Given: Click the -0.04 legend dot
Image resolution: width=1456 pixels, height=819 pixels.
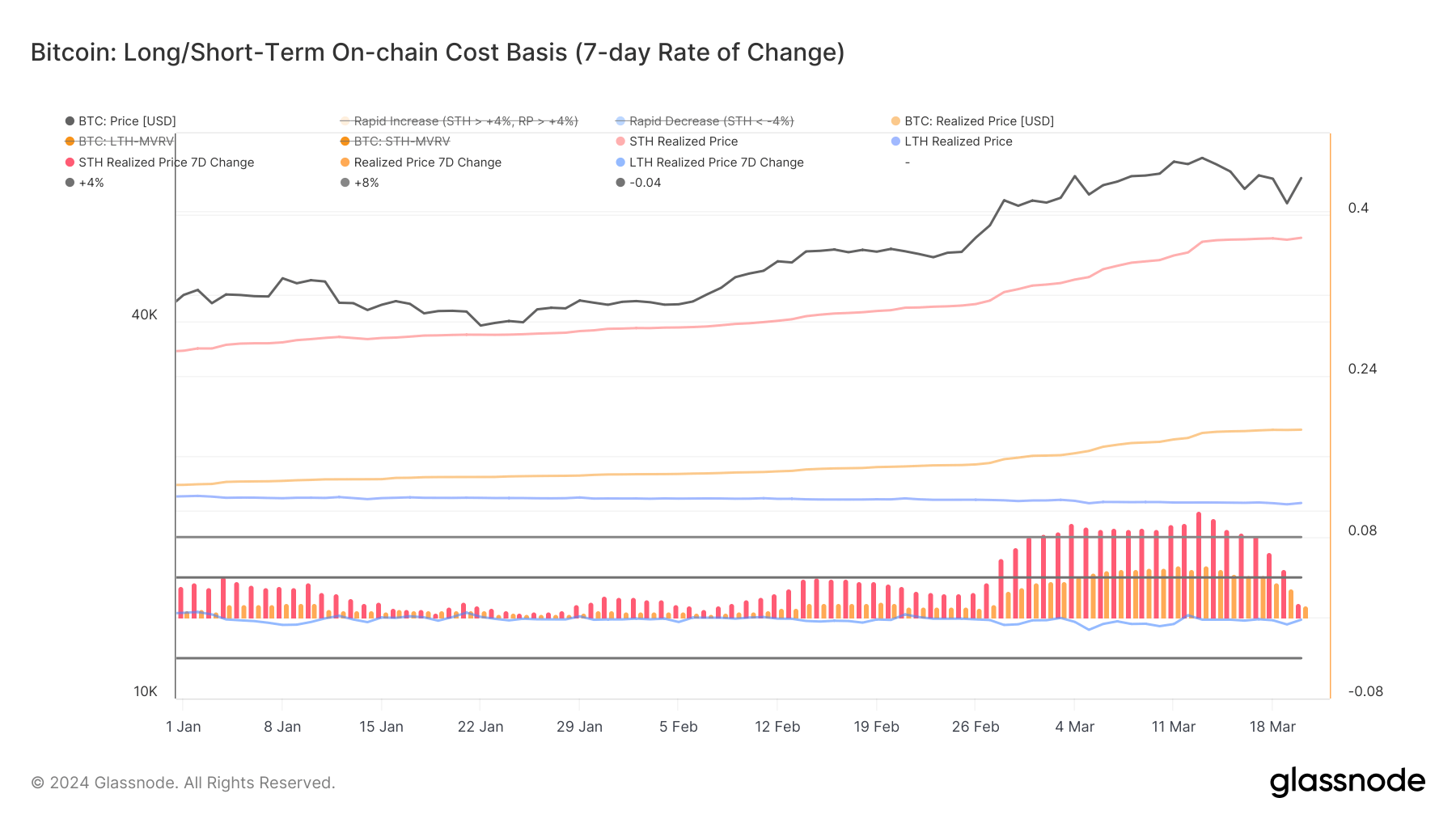Looking at the screenshot, I should tap(620, 183).
